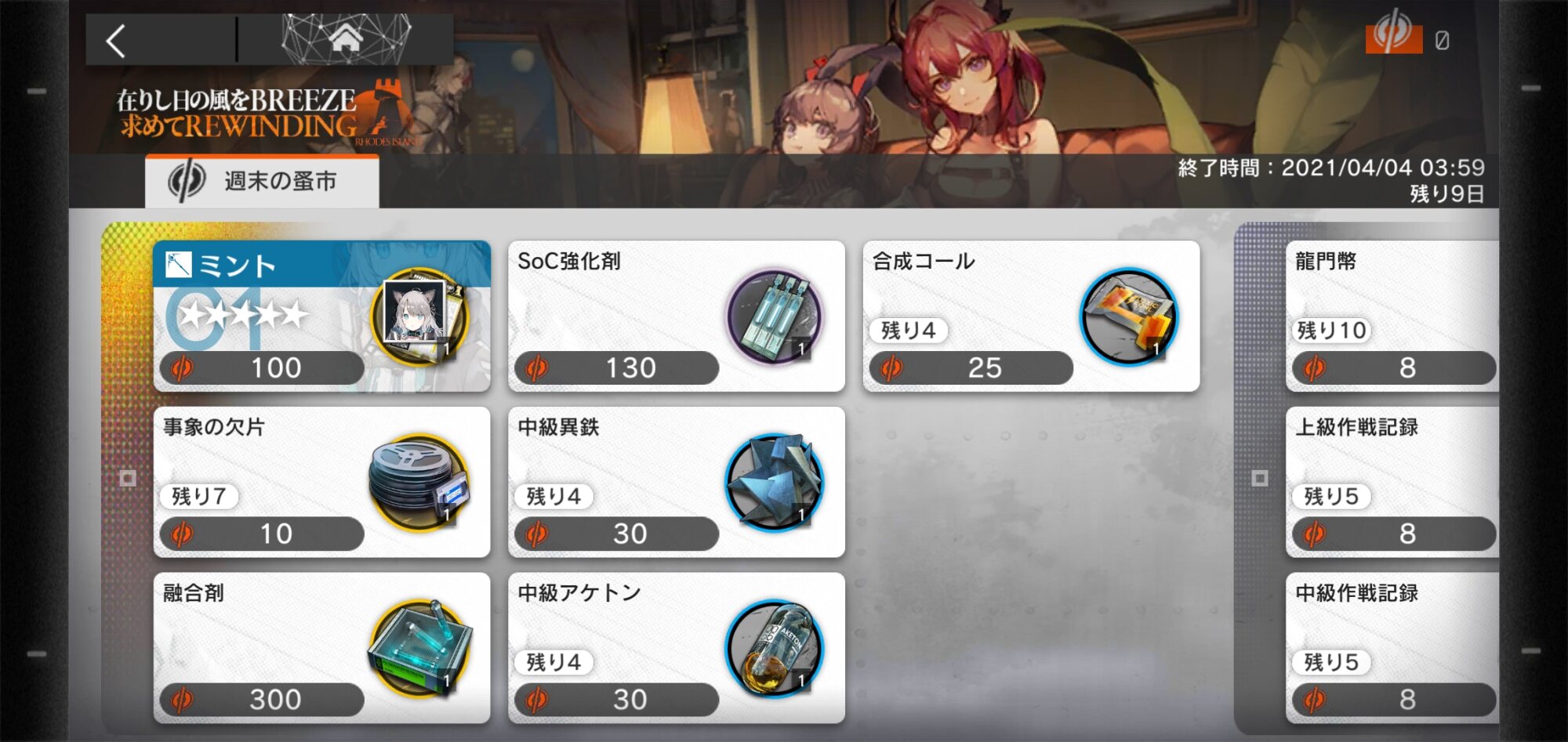Select the 中級アケトン bottle icon

(x=775, y=649)
